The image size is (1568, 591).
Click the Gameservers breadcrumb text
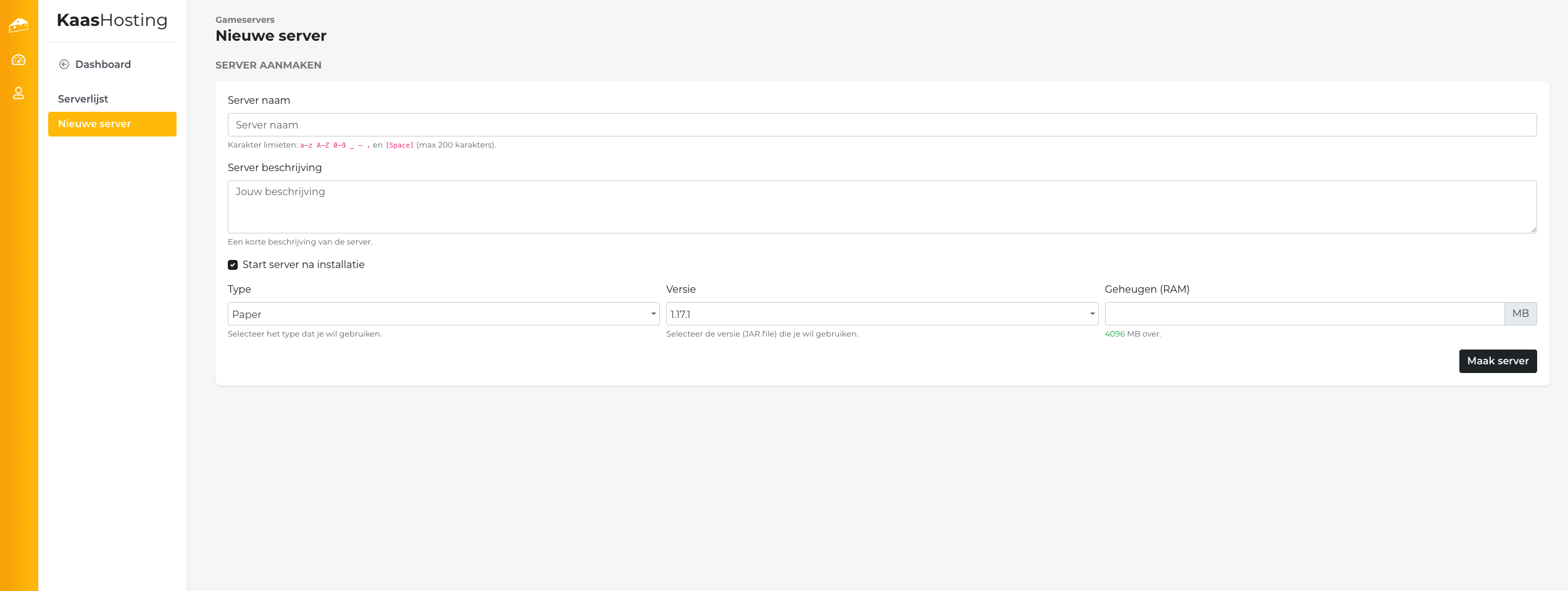point(245,20)
